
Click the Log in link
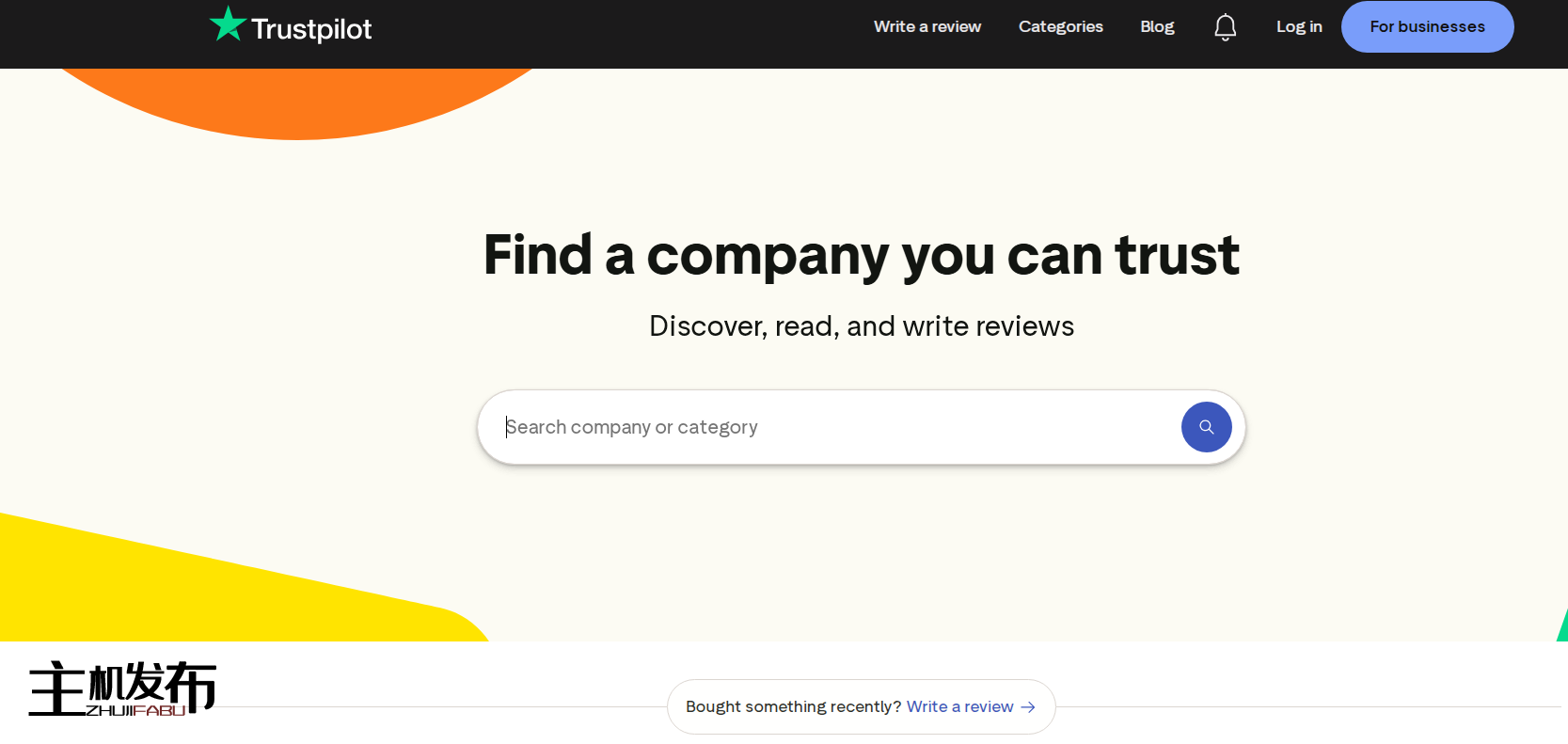click(1298, 26)
